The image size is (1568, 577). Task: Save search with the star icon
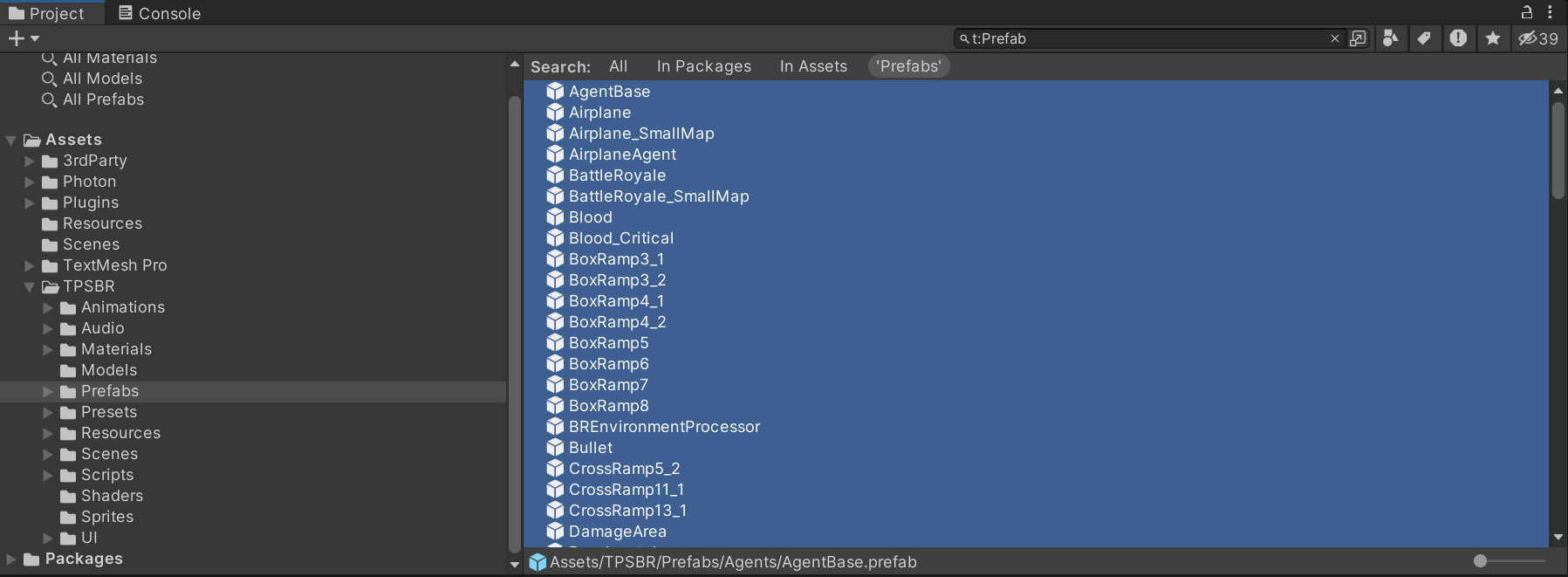1493,38
